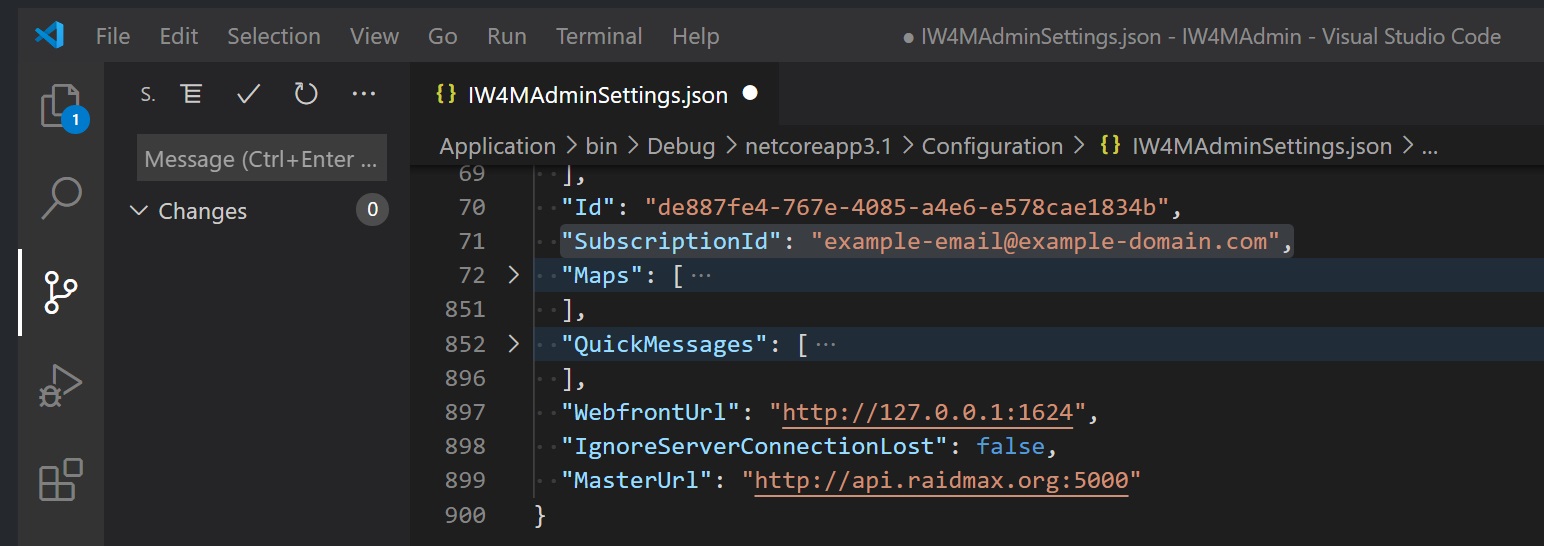Open the File menu

pyautogui.click(x=113, y=36)
